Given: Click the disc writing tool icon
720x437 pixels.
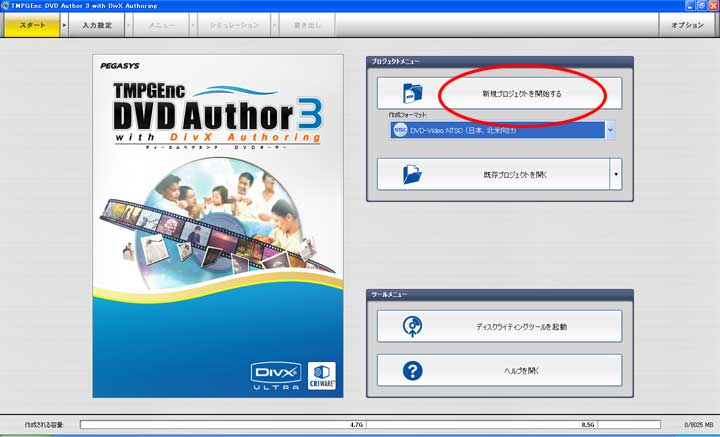Looking at the screenshot, I should click(412, 326).
